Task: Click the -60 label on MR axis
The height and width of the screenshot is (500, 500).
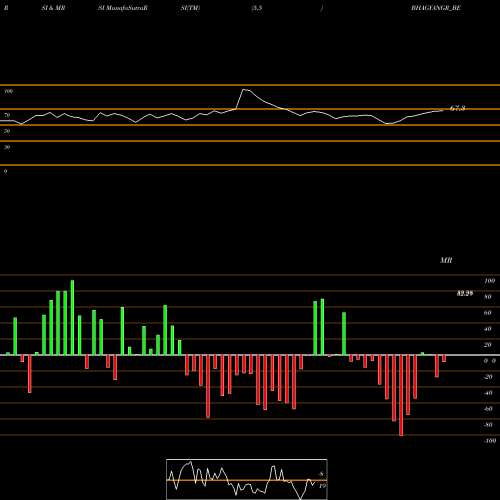Action: click(488, 409)
